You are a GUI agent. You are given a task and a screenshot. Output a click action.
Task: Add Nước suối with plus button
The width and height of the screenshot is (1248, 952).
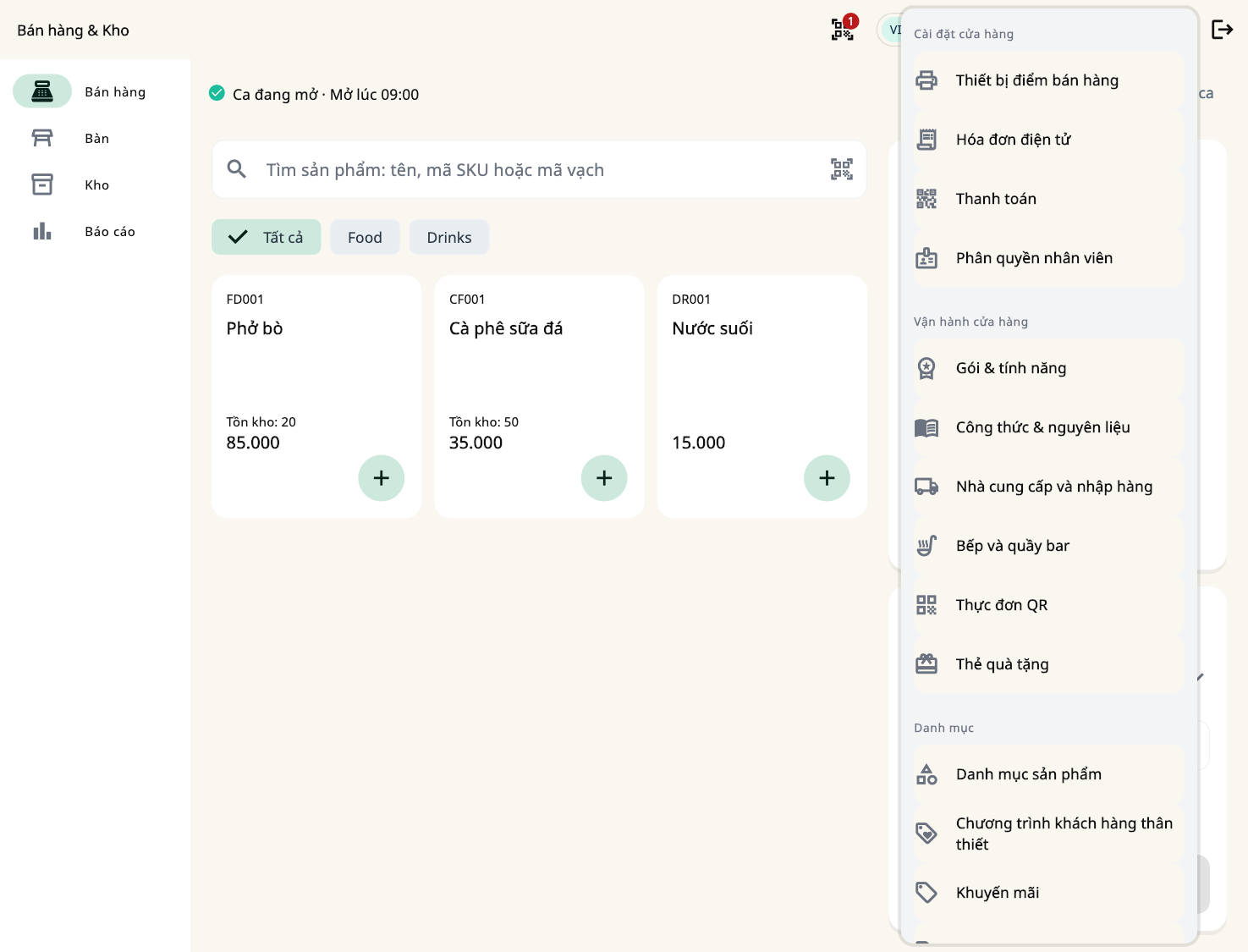tap(827, 478)
